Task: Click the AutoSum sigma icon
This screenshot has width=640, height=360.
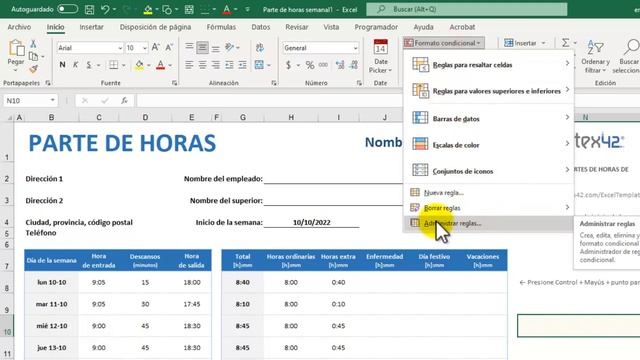Action: coord(565,42)
